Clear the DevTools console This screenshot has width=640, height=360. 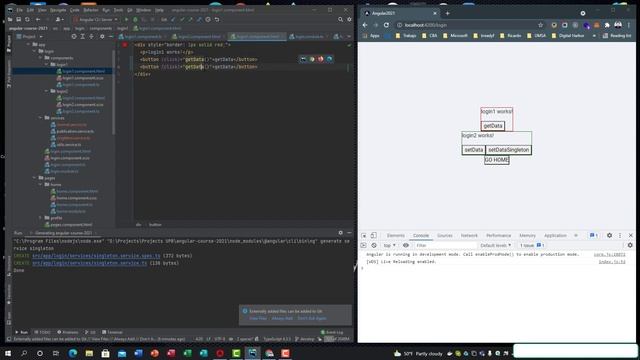coord(374,245)
